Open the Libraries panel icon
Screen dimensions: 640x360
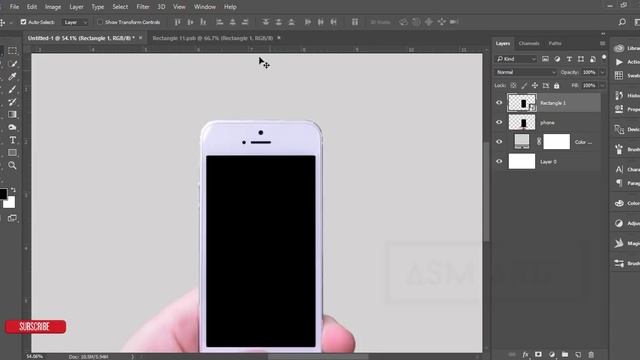[619, 48]
